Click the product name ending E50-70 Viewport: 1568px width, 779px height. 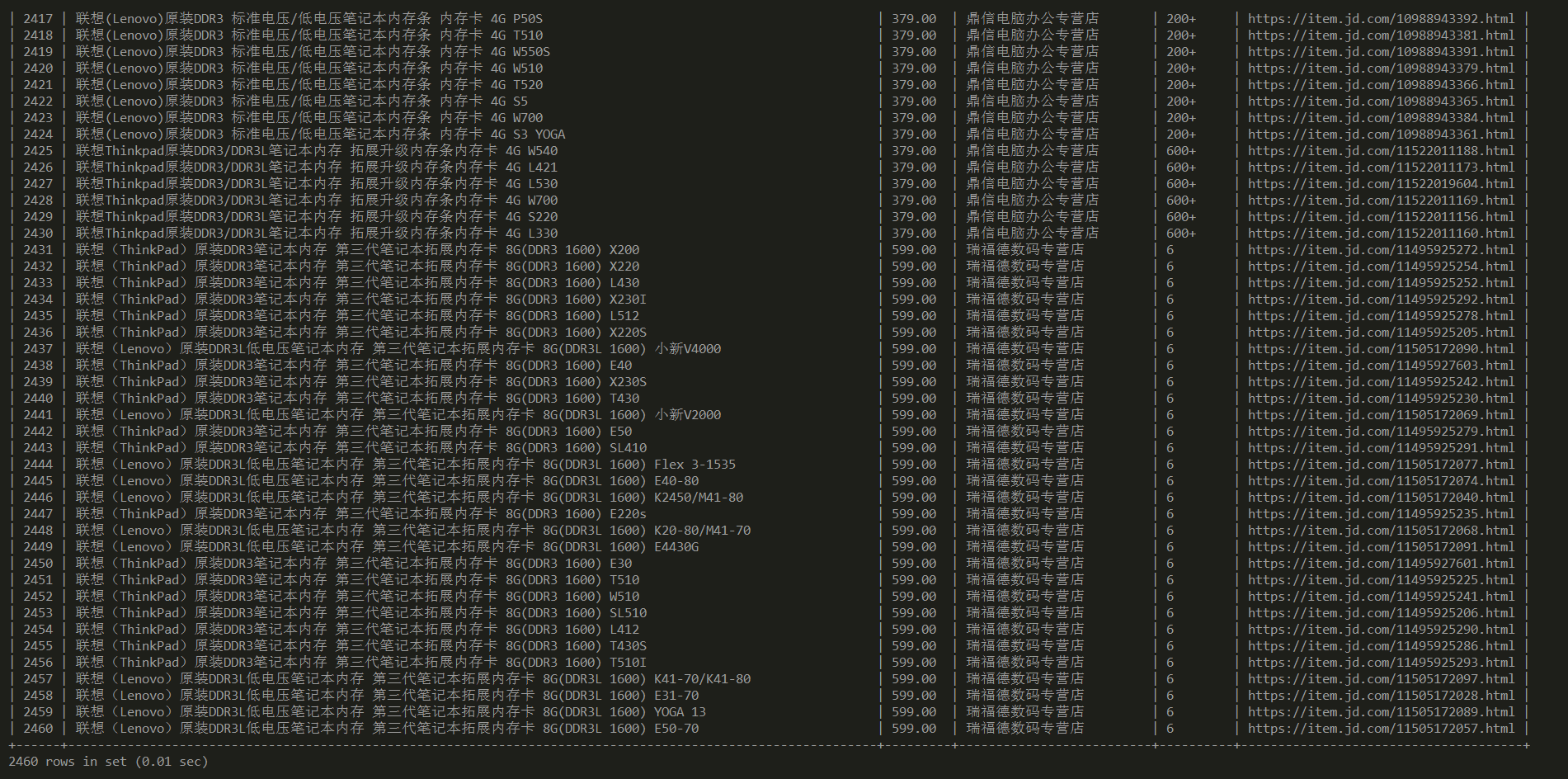pyautogui.click(x=387, y=728)
